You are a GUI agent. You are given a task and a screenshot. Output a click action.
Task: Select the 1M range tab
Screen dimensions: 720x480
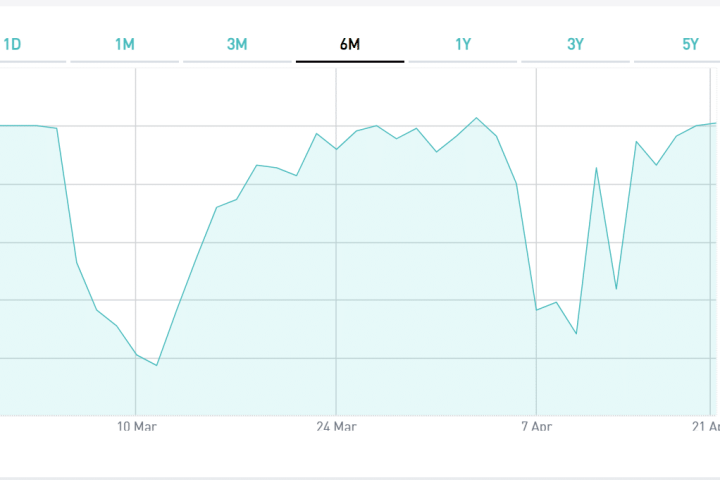coord(125,44)
